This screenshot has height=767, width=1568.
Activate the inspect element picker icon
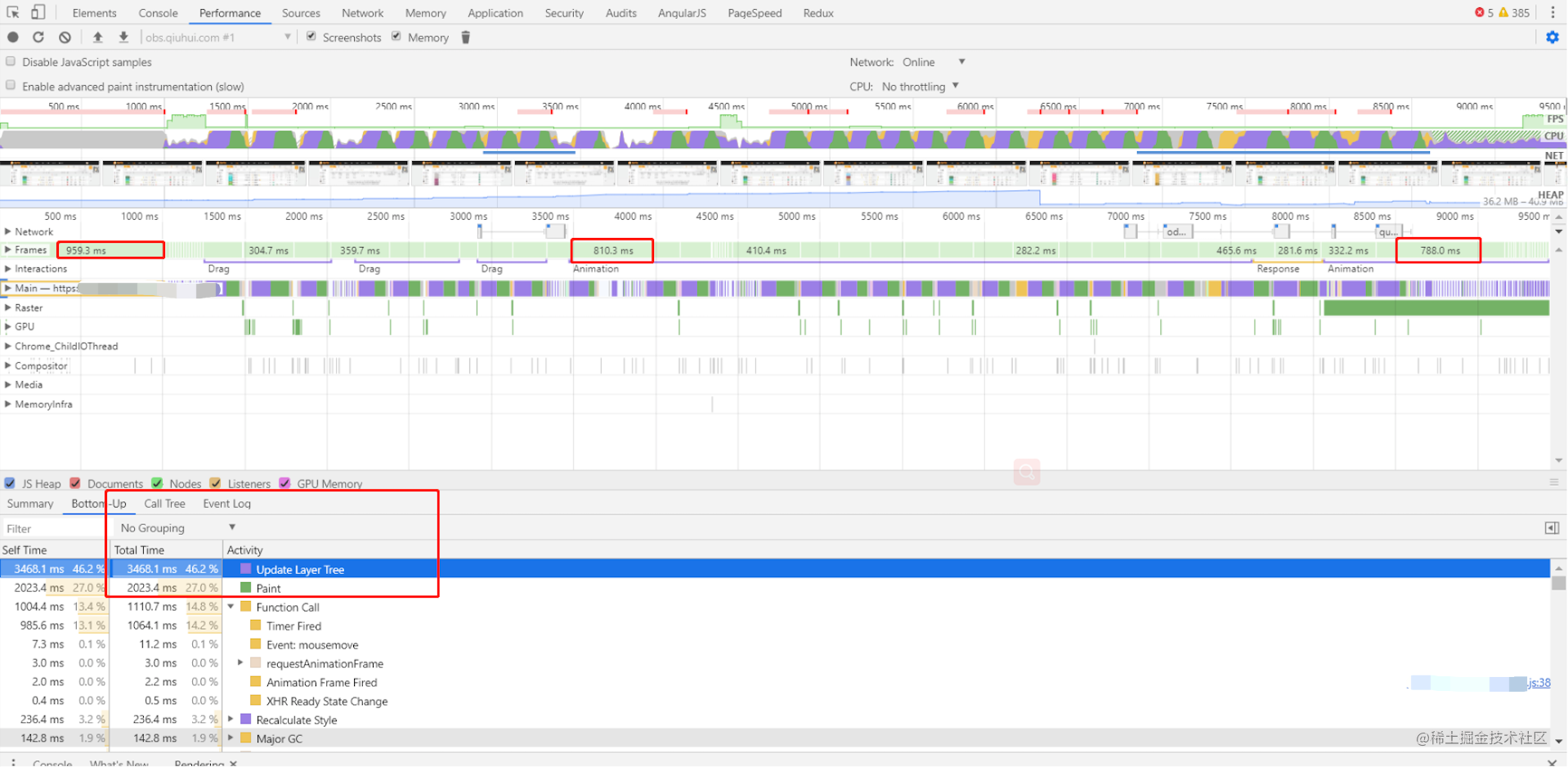13,12
